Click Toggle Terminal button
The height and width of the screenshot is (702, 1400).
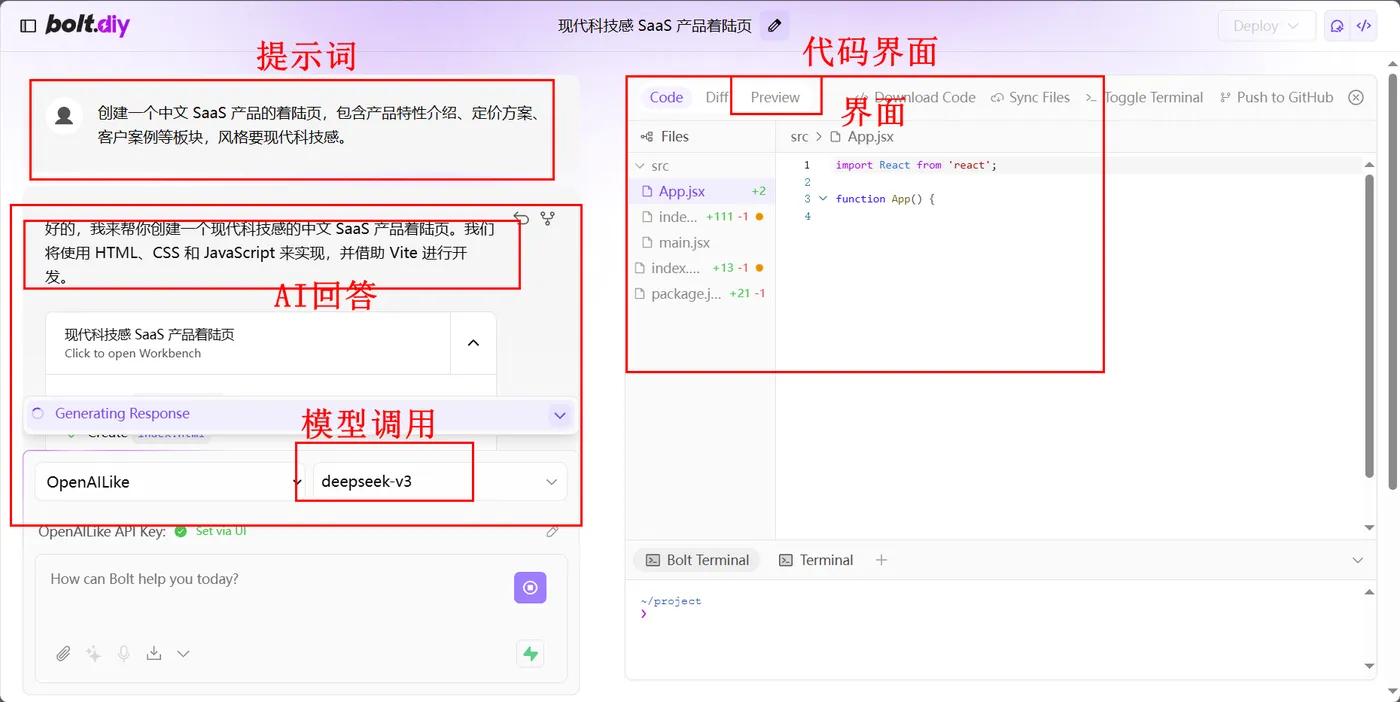point(1144,97)
